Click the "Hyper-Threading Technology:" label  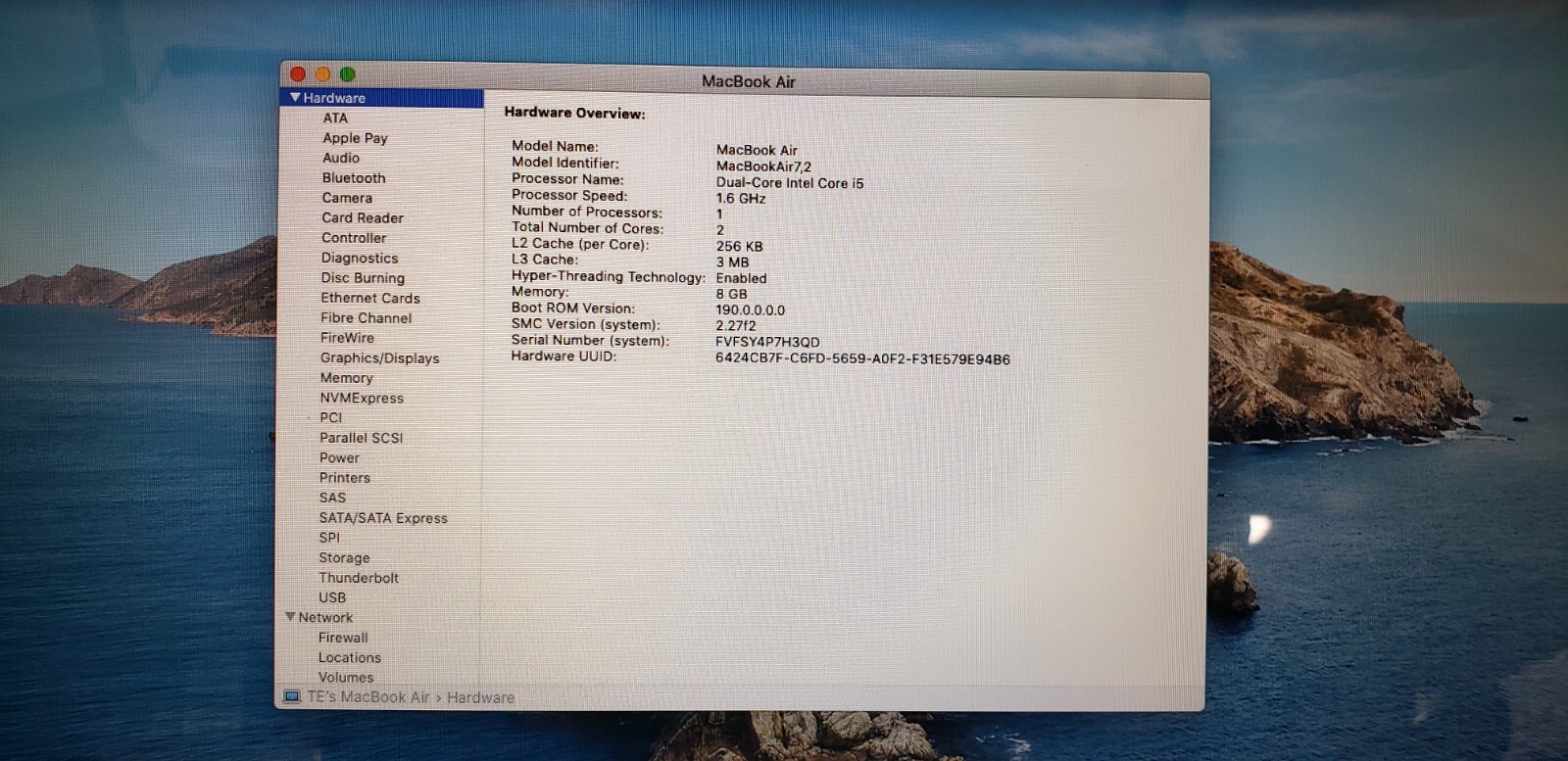pos(609,277)
